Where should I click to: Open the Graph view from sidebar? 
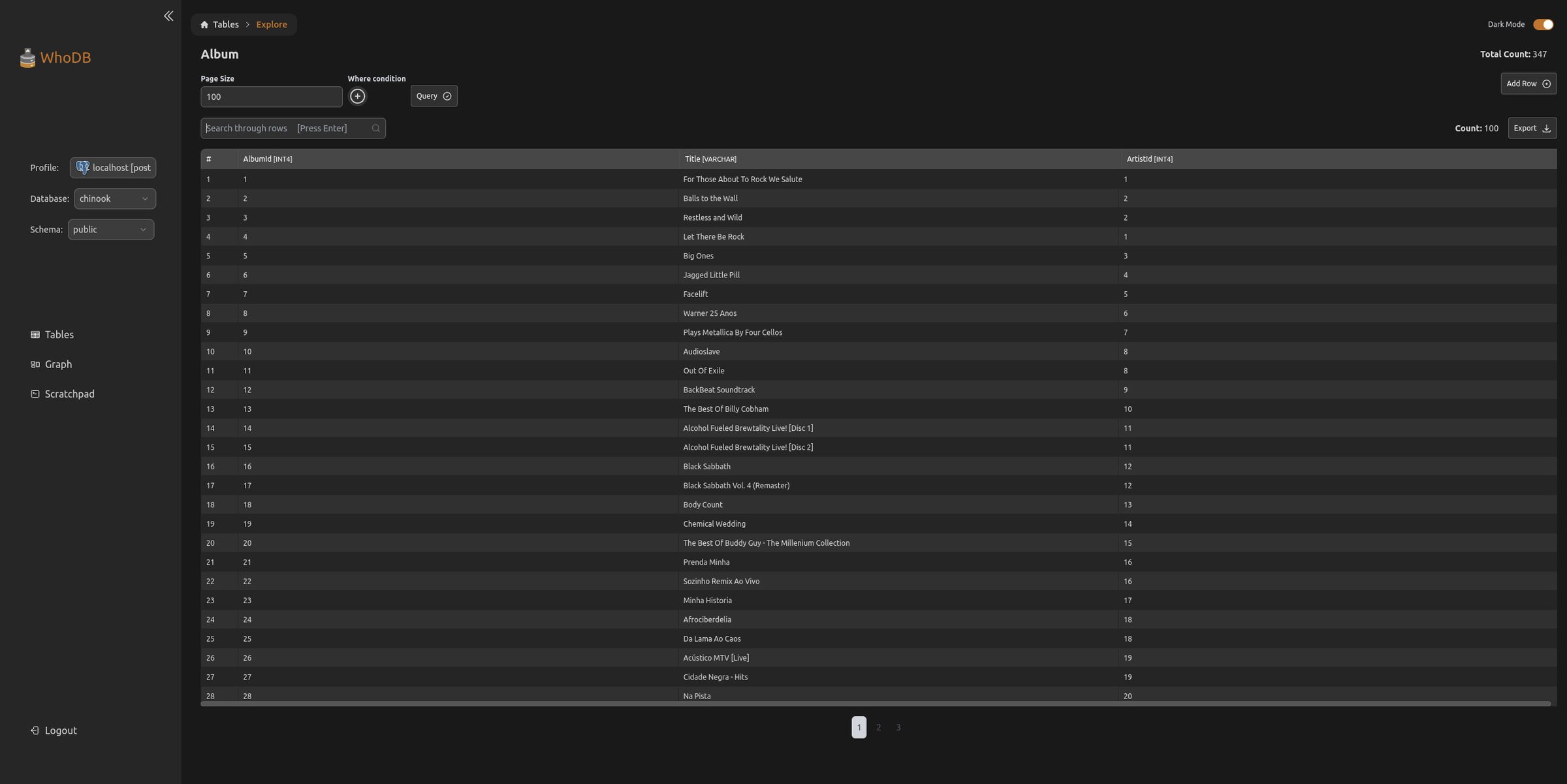click(59, 364)
